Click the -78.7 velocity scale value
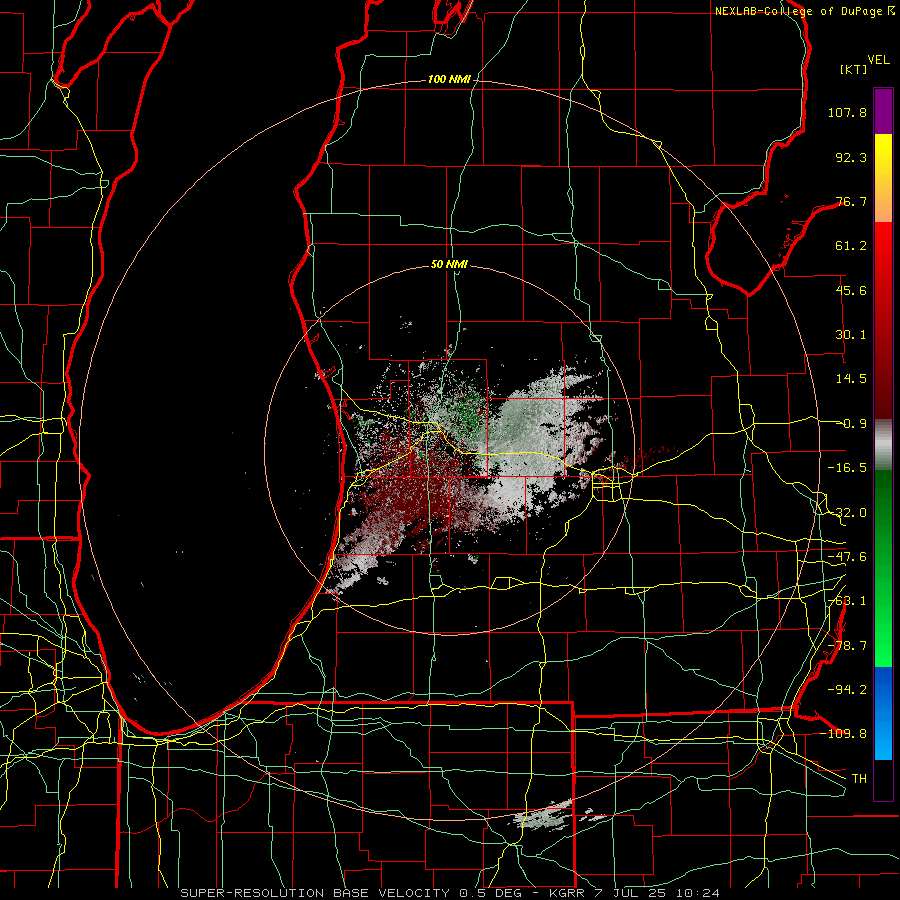Screen dimensions: 900x900 847,646
